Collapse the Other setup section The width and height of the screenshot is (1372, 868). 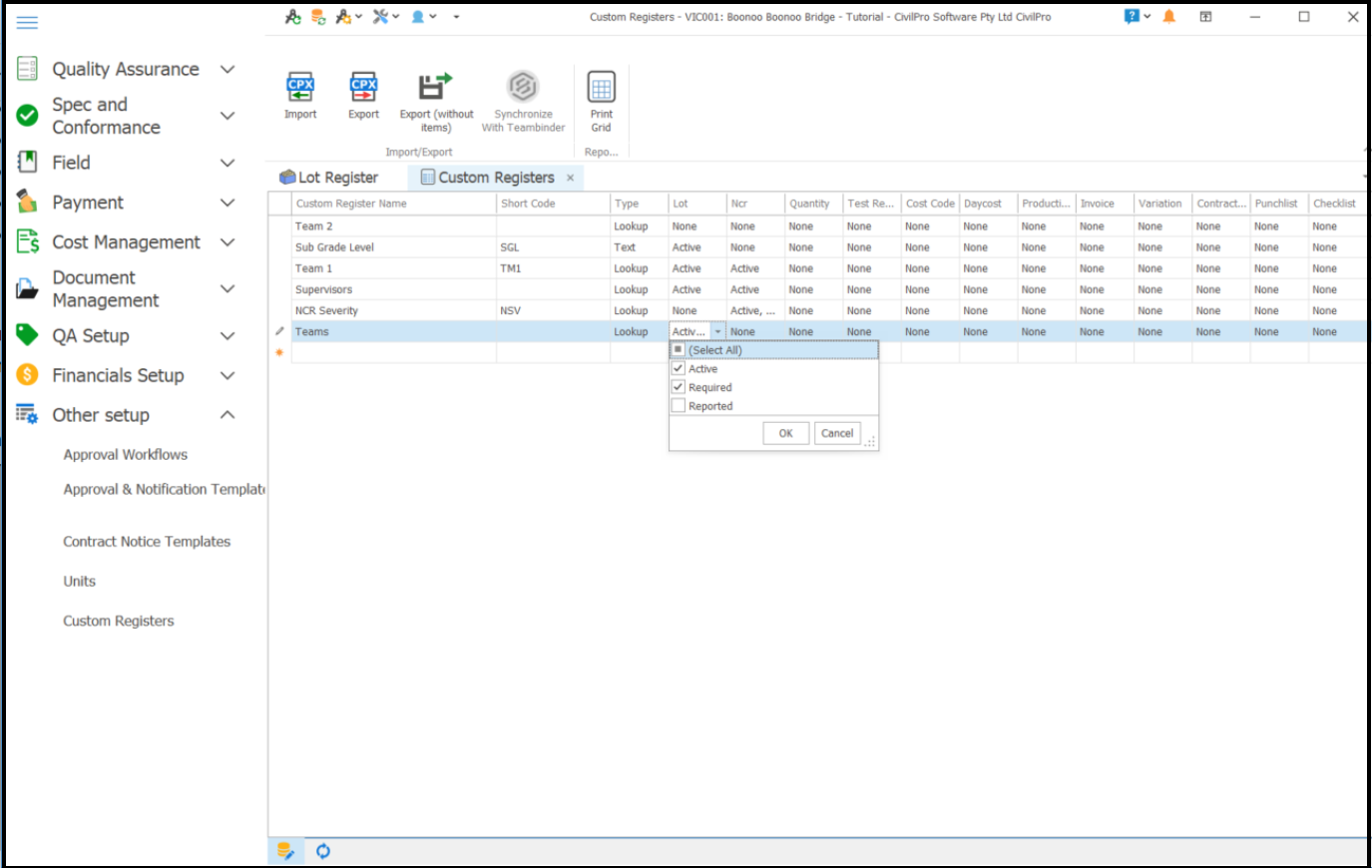tap(228, 415)
